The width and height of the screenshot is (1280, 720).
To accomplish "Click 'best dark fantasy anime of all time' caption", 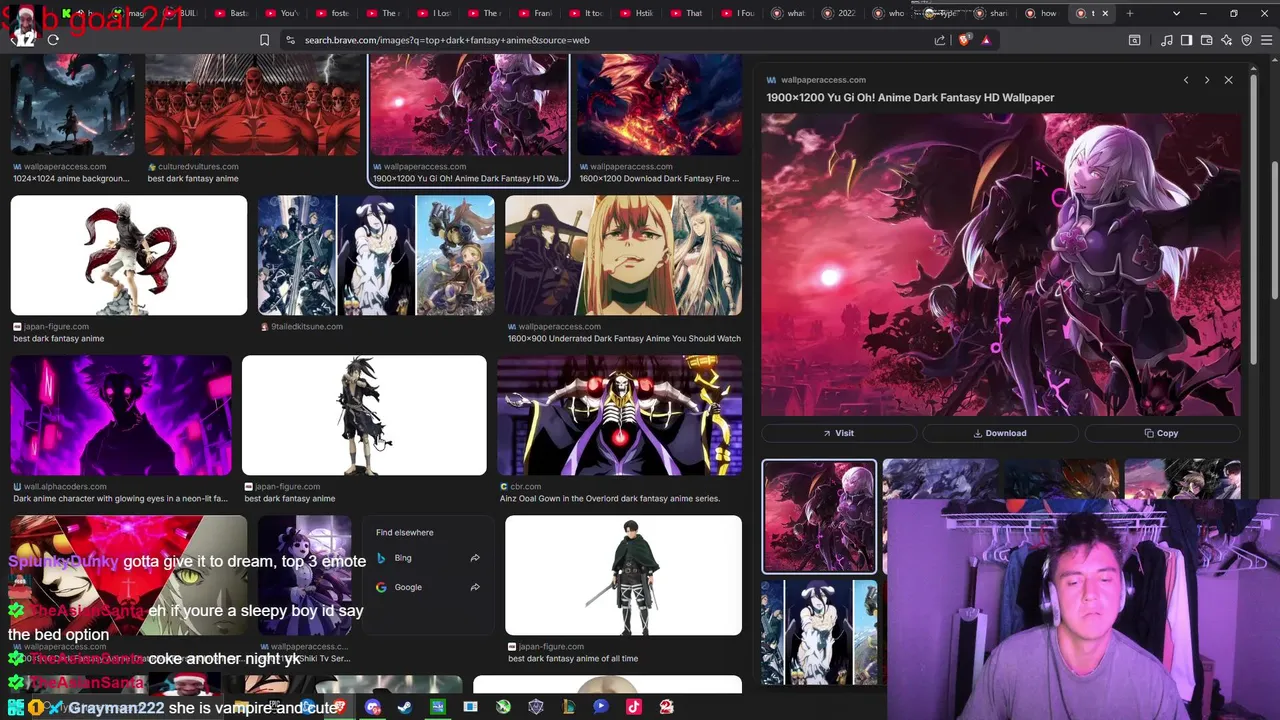I will pyautogui.click(x=573, y=659).
